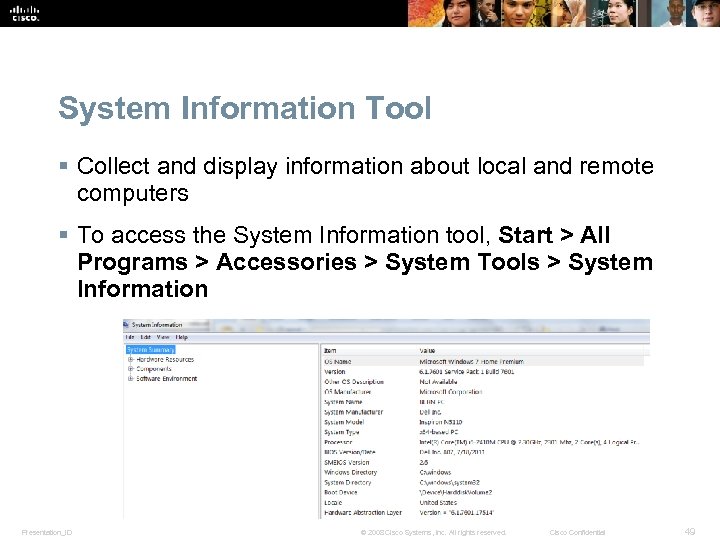Select the Hardware Resources tree label

pyautogui.click(x=165, y=360)
